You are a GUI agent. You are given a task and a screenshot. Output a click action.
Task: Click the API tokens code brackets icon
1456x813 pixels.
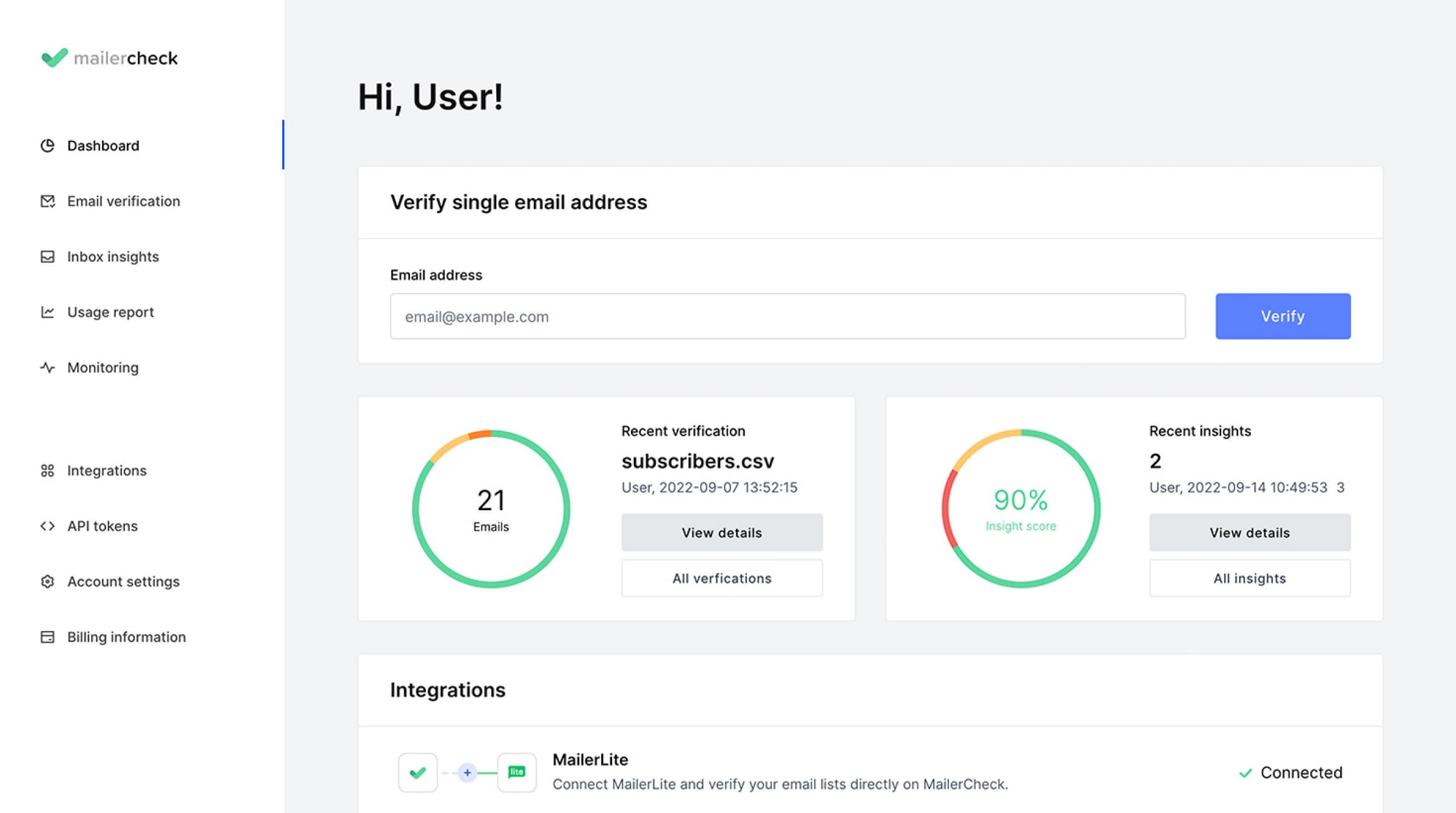pos(47,526)
